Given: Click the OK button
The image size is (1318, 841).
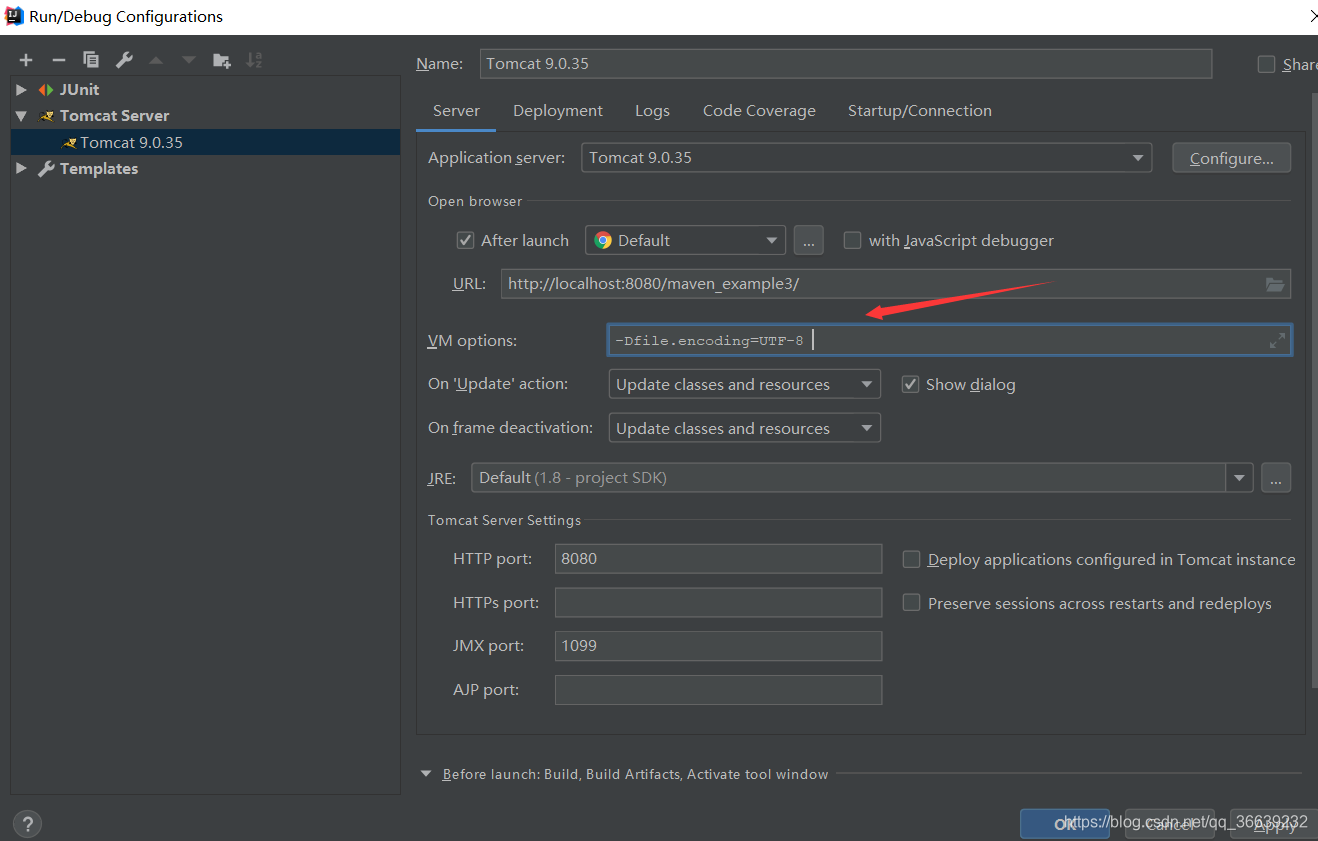Looking at the screenshot, I should [x=1065, y=824].
